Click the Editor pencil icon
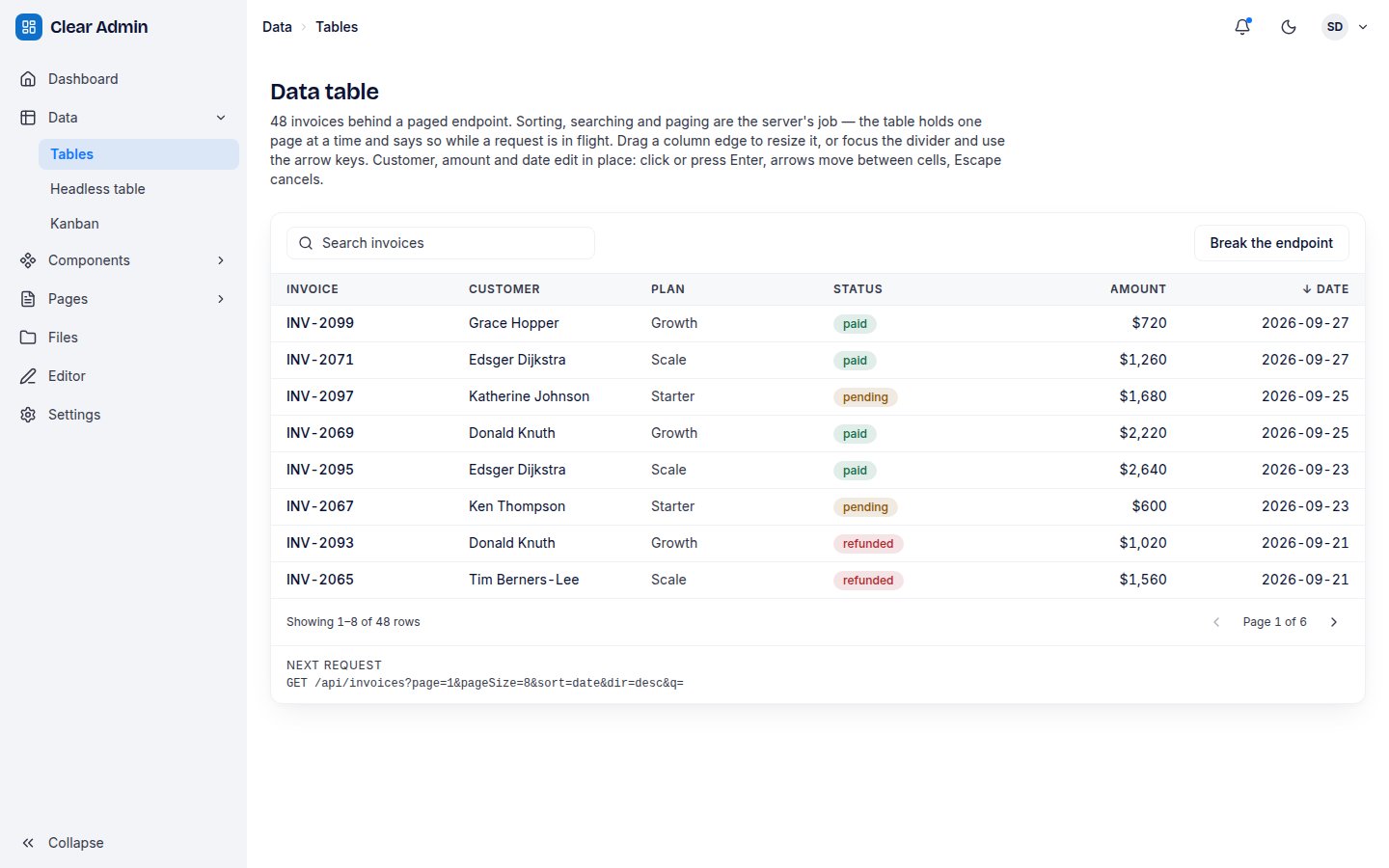Screen dimensions: 1389x868 point(28,376)
